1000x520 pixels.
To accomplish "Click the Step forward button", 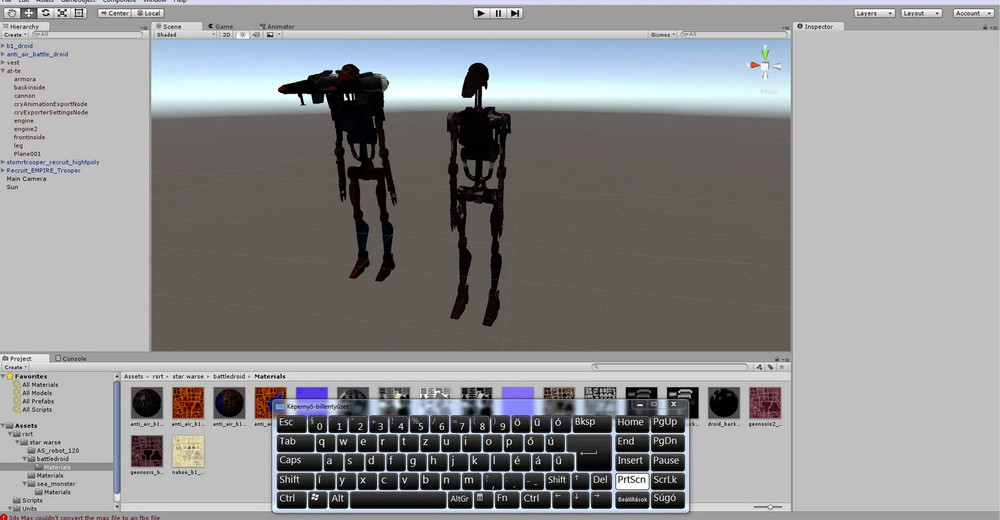I will click(x=515, y=13).
